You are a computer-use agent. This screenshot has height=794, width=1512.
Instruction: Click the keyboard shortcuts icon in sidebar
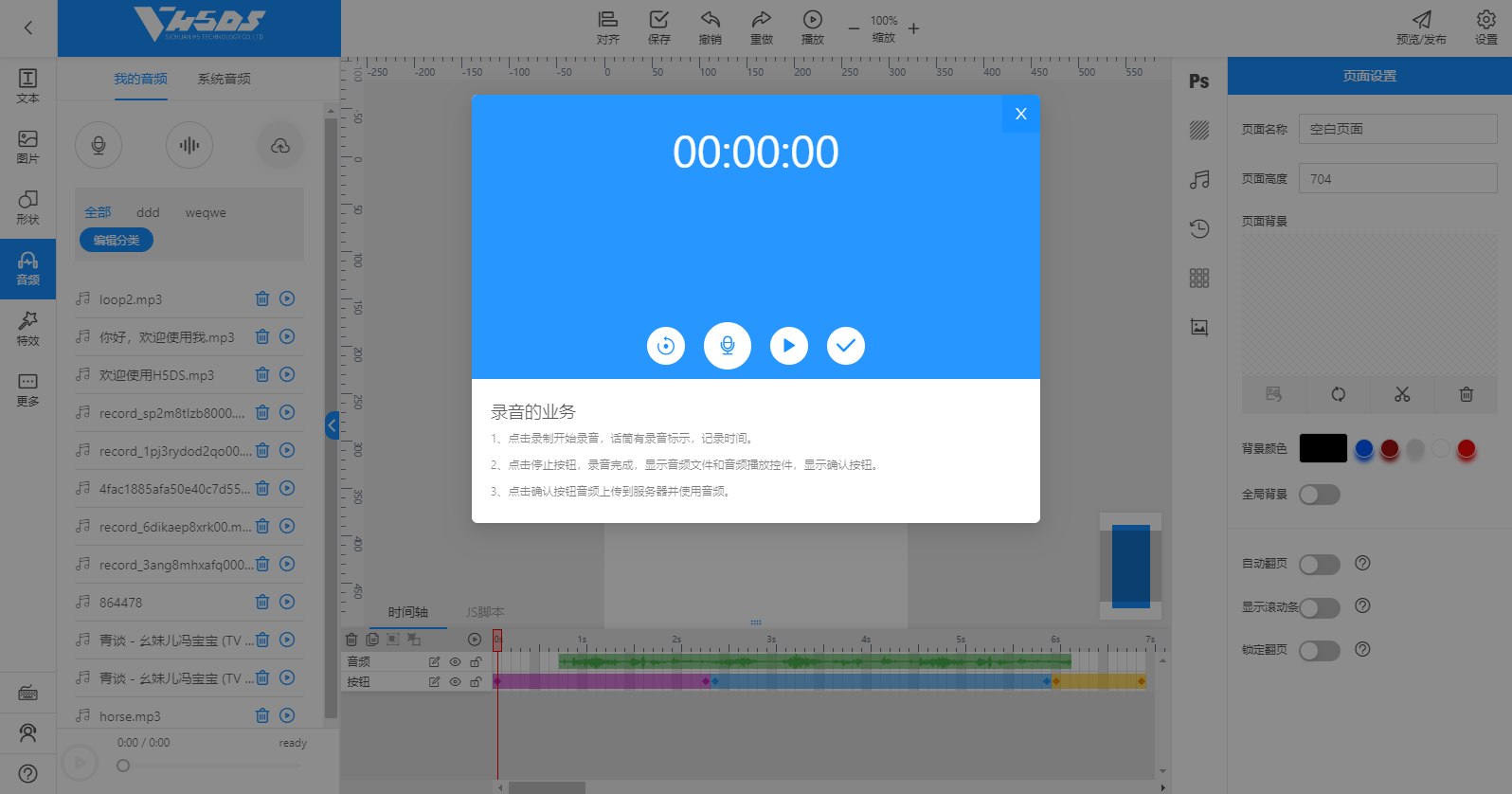pyautogui.click(x=28, y=694)
